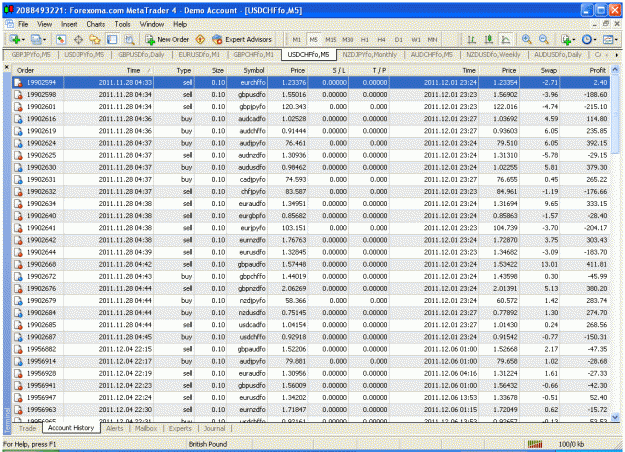Open the Alerts terminal tab
Screen dimensions: 625x452
click(115, 428)
